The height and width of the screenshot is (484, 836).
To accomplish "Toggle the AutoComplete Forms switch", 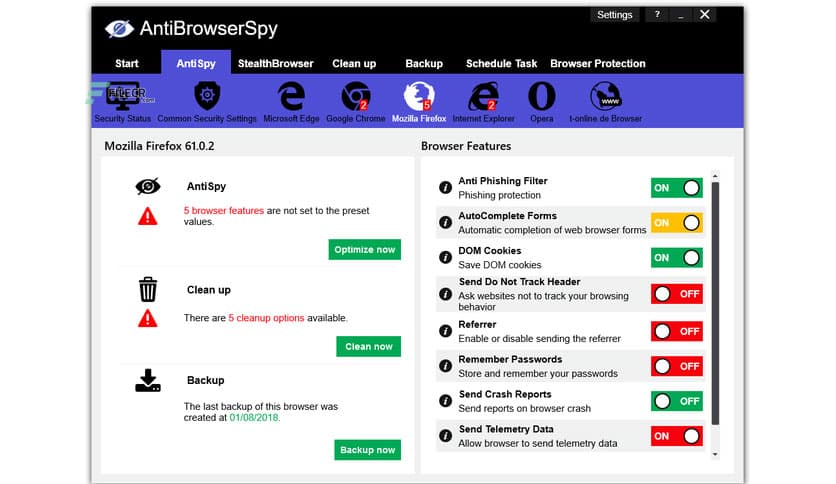I will coord(677,223).
